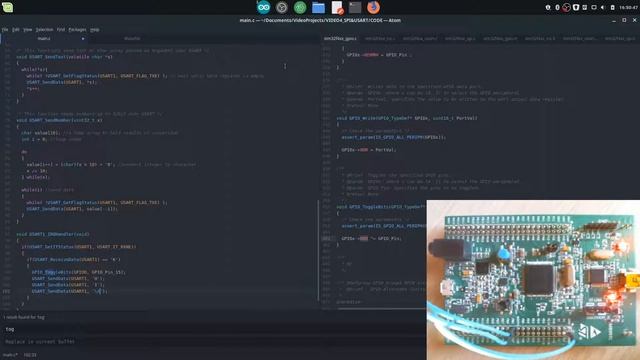The width and height of the screenshot is (640, 360).
Task: Click vertical scrollbar of left editor pane
Action: click(x=318, y=251)
